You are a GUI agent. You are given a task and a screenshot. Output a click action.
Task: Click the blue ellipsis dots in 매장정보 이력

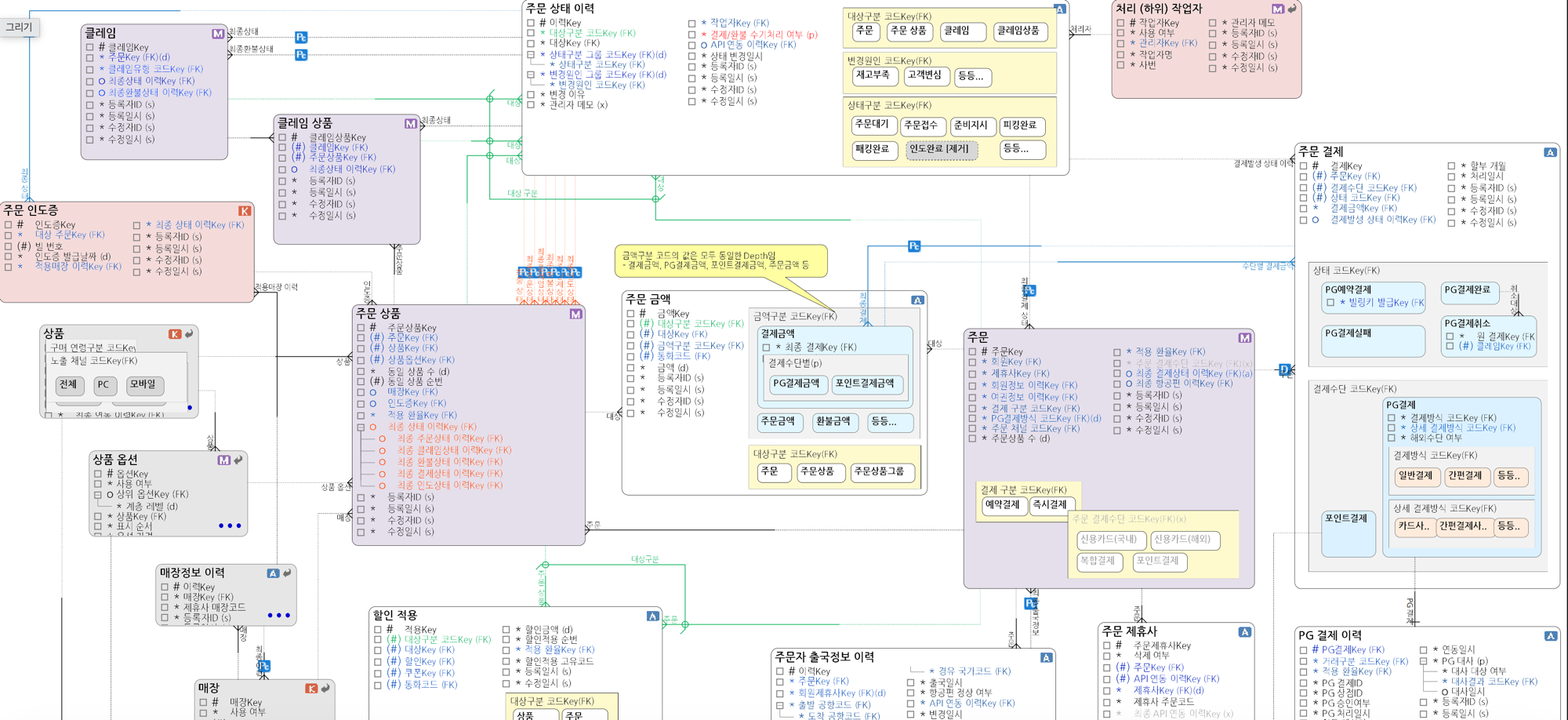tap(278, 616)
